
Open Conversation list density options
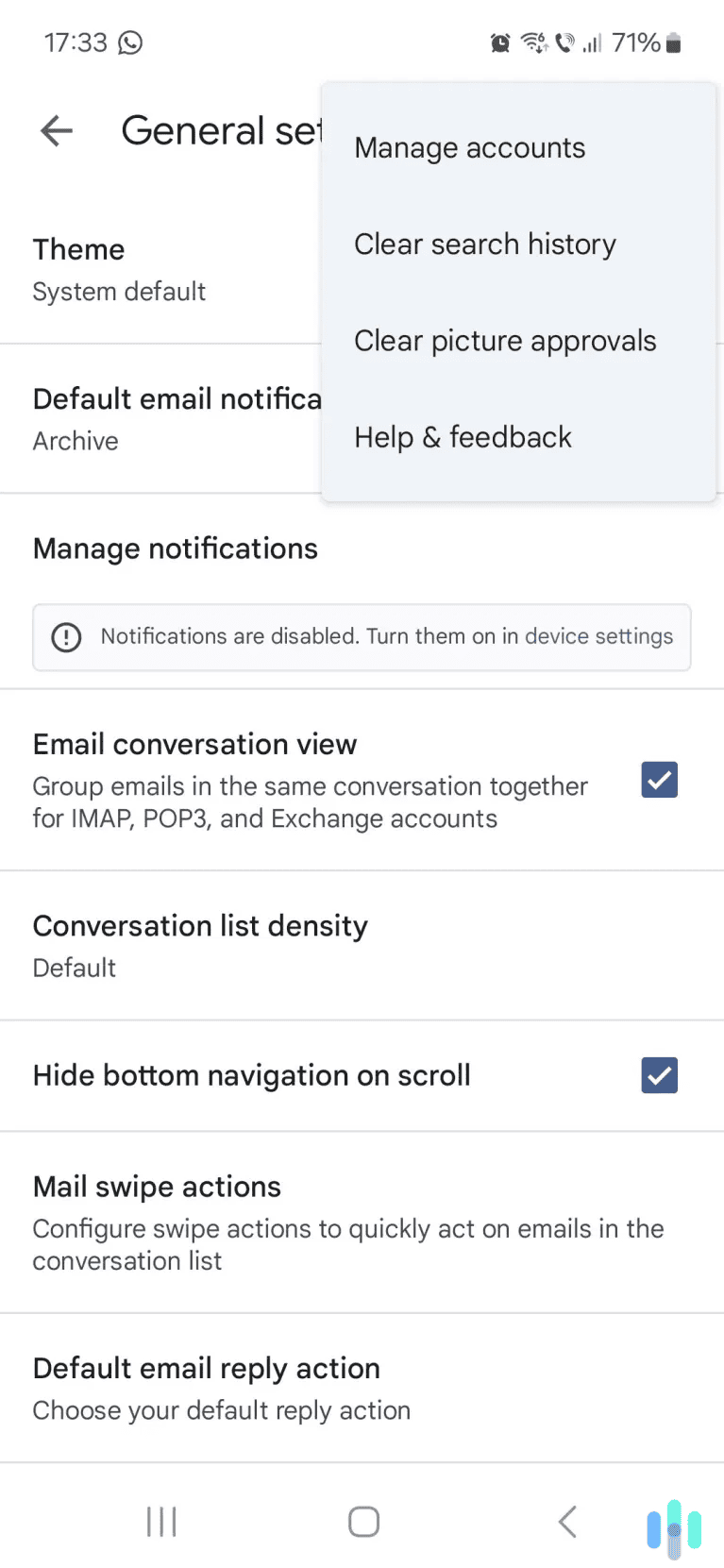tap(200, 944)
